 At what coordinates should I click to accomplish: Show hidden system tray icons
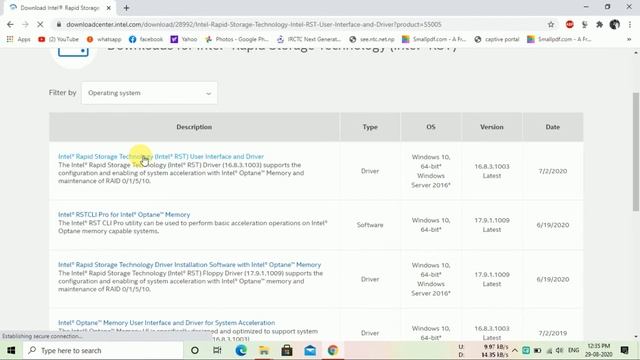click(x=515, y=351)
